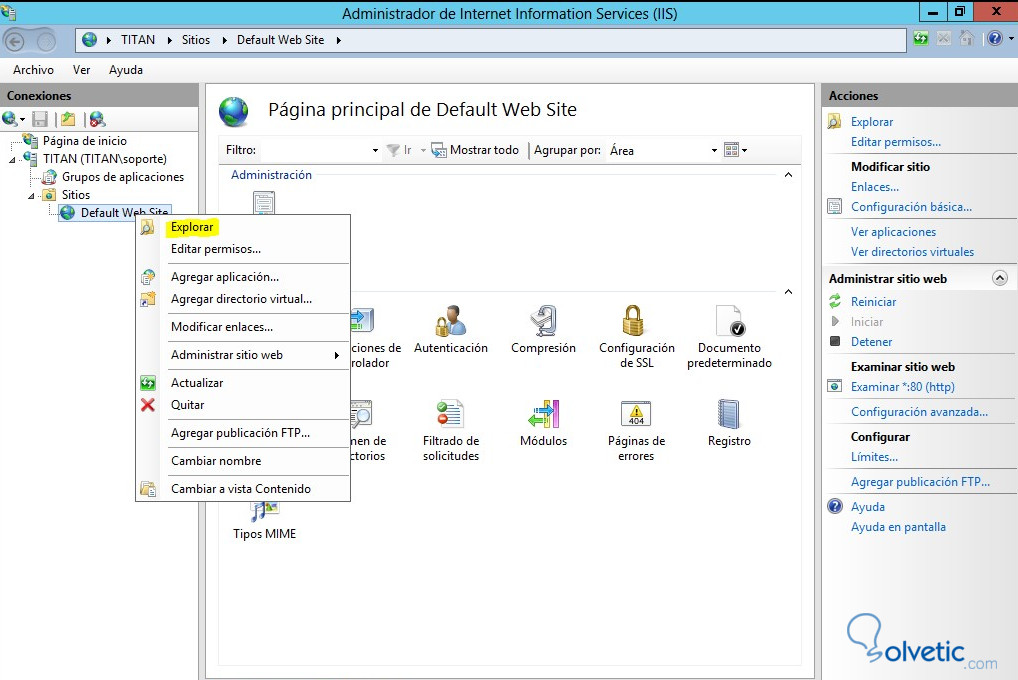This screenshot has height=680, width=1018.
Task: Click Agregar publicación FTP... in Acciones
Action: click(x=920, y=482)
